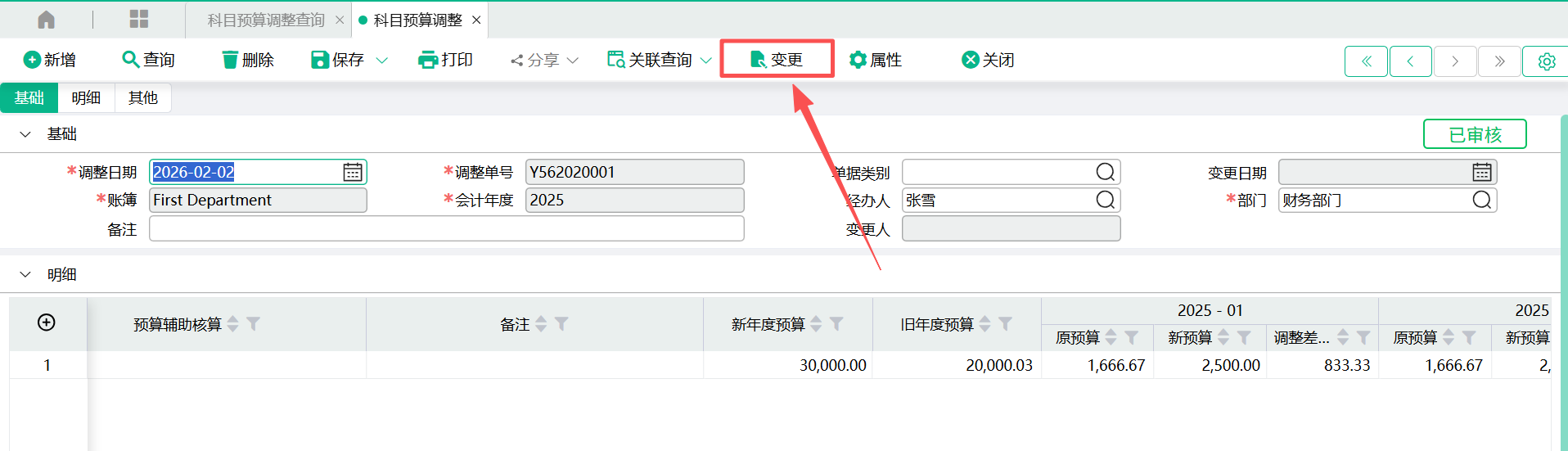Open settings gear at top right
This screenshot has width=1568, height=451.
pos(1546,61)
